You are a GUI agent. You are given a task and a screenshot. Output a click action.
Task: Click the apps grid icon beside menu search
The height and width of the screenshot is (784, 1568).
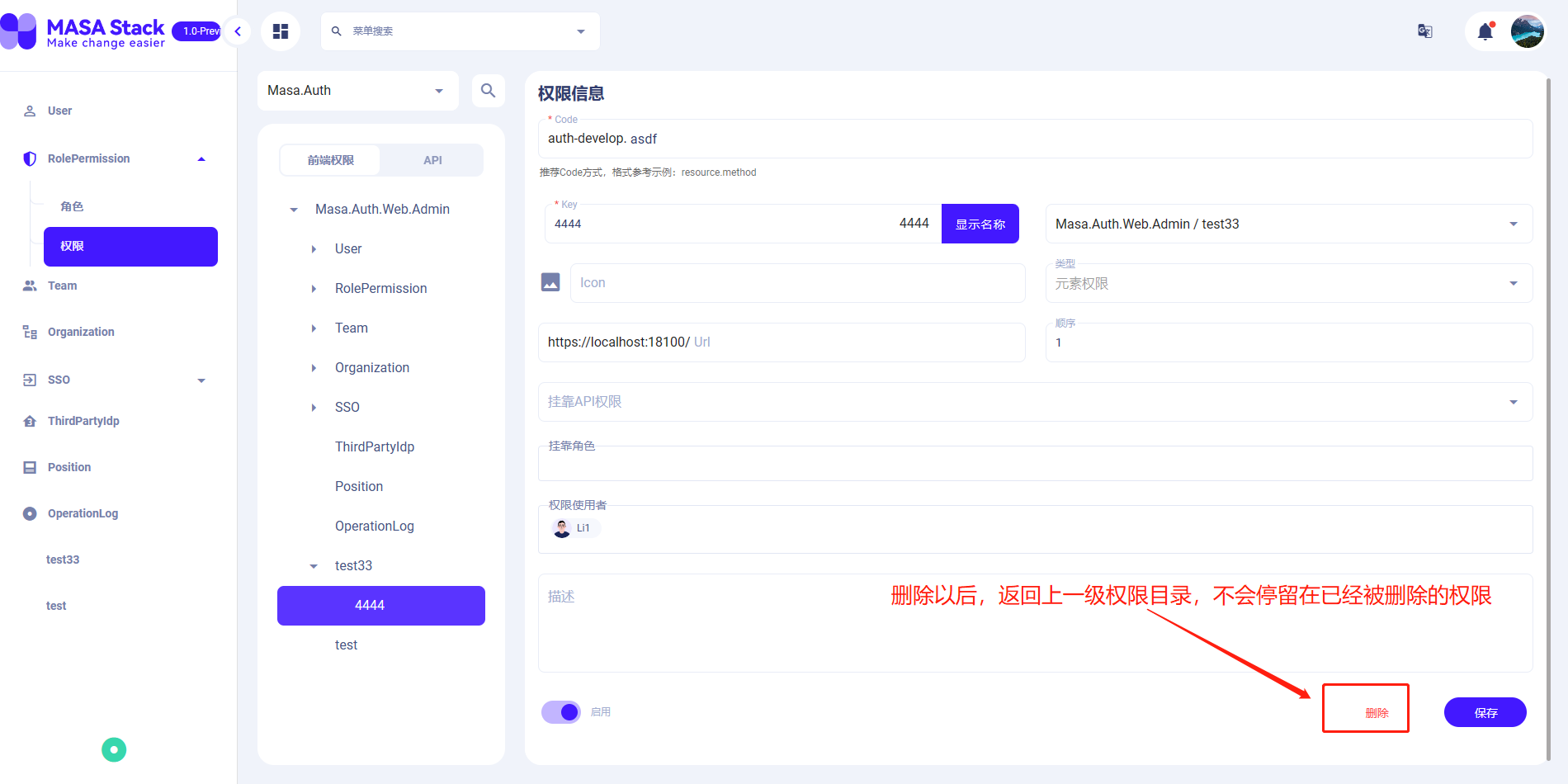281,31
